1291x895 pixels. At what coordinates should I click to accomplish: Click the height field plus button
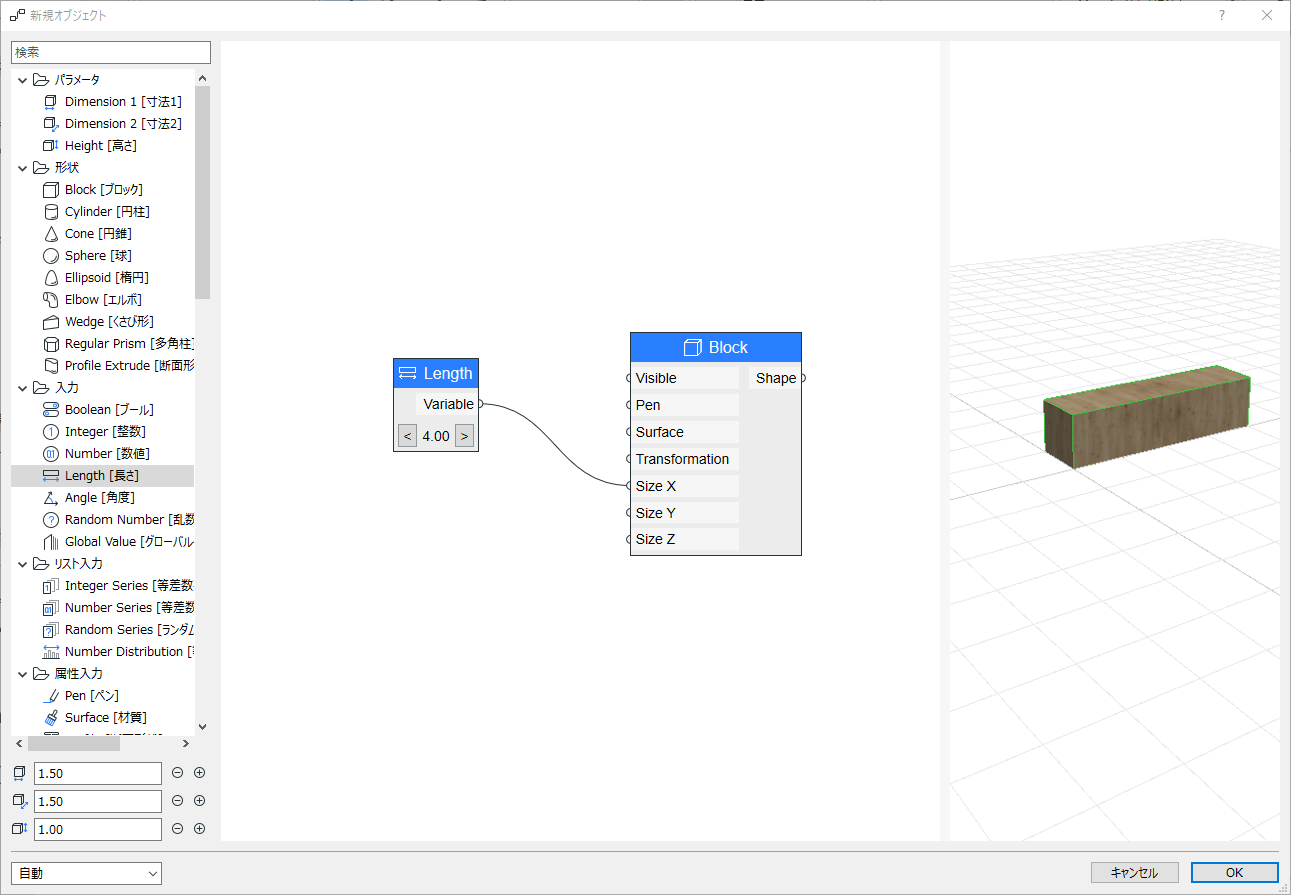click(199, 829)
